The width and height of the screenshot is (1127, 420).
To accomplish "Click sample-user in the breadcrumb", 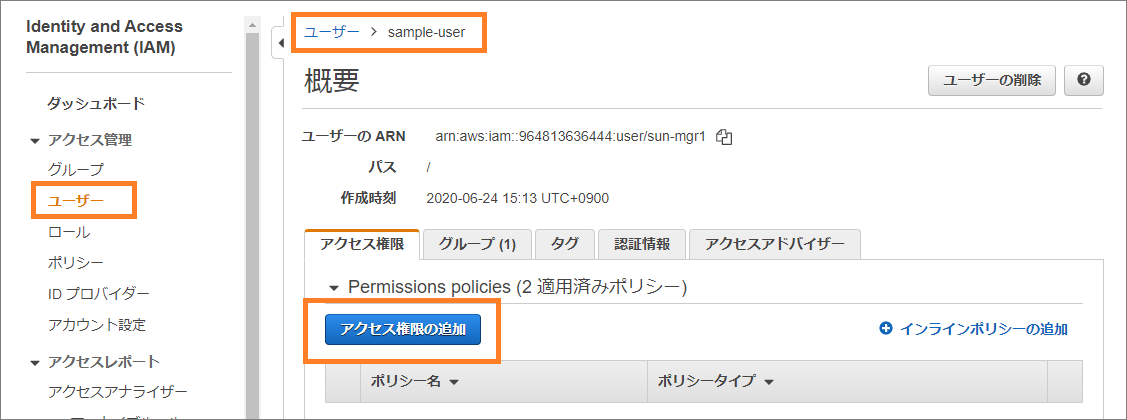I will point(426,32).
